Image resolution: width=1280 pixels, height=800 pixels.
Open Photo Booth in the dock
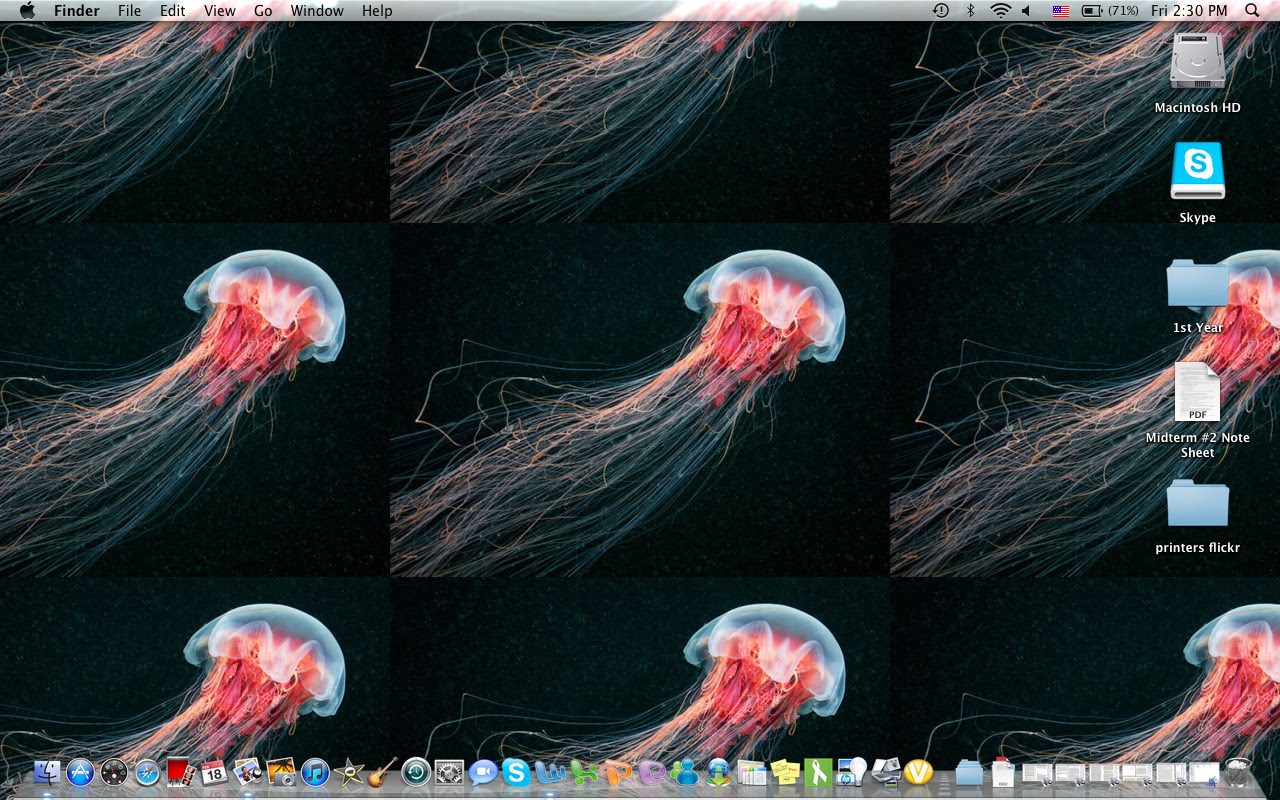click(180, 772)
